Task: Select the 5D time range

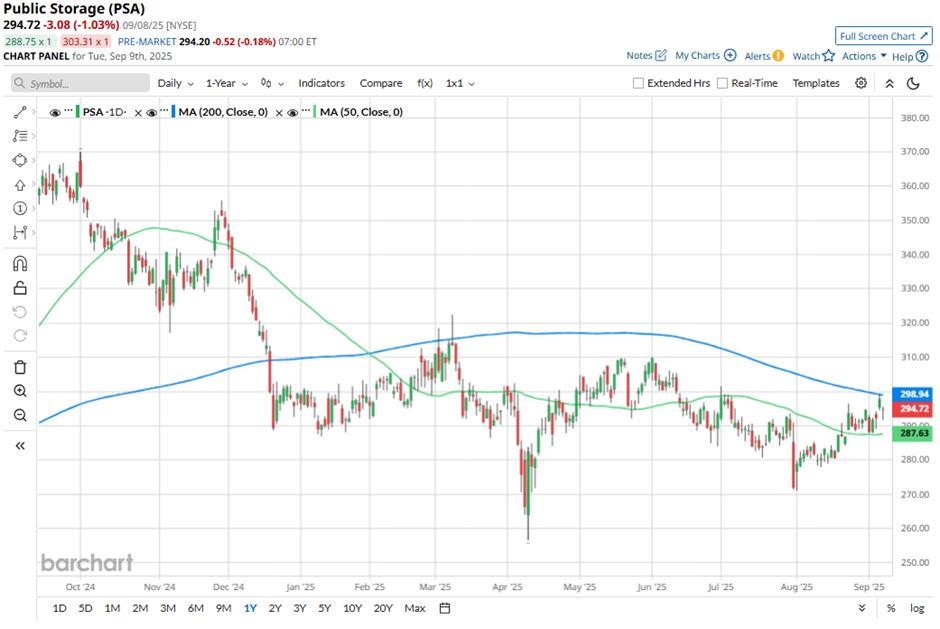Action: click(86, 608)
